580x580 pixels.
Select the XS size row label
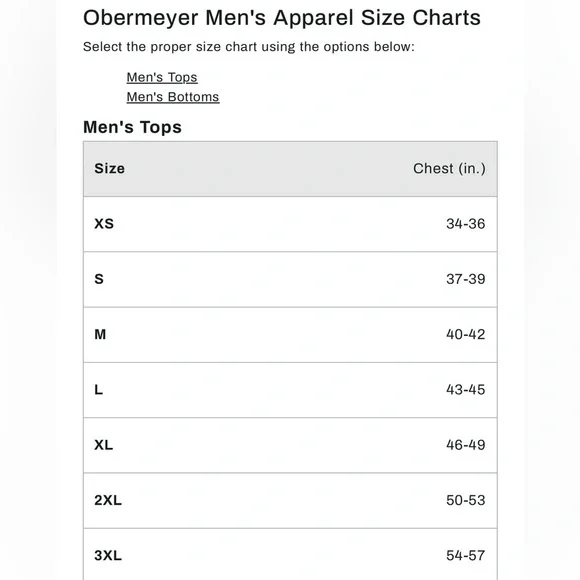coord(104,224)
